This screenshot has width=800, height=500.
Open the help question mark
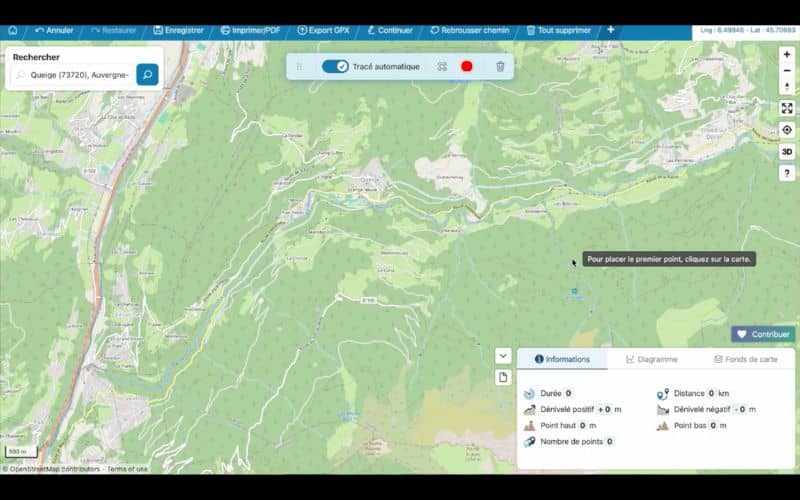pyautogui.click(x=787, y=173)
